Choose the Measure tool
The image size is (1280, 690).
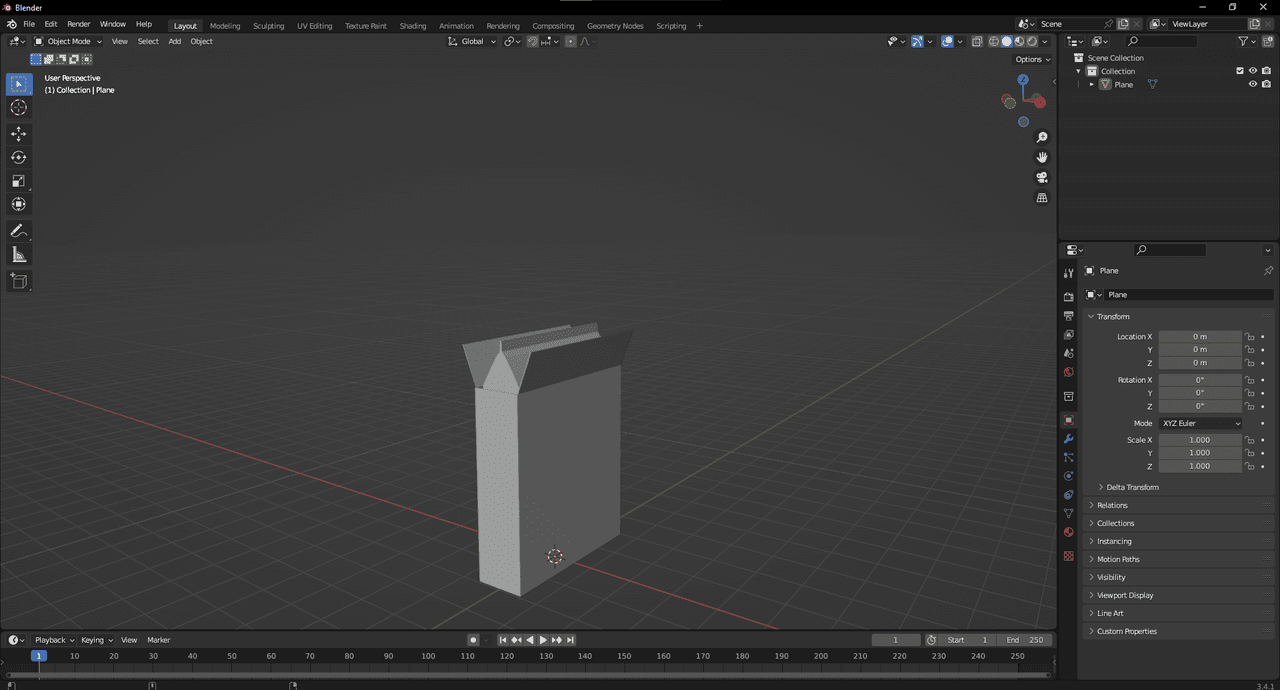point(19,255)
